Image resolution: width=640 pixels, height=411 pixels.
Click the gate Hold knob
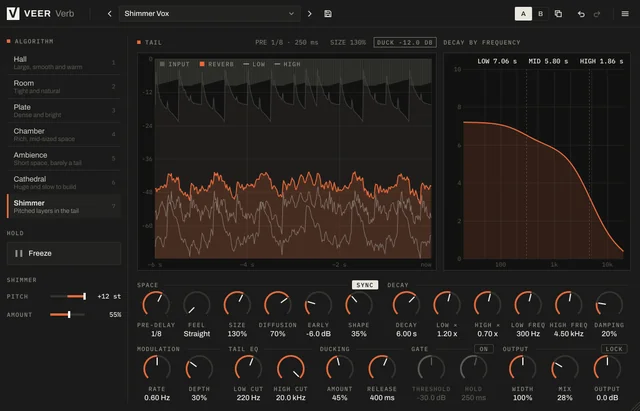(x=473, y=368)
